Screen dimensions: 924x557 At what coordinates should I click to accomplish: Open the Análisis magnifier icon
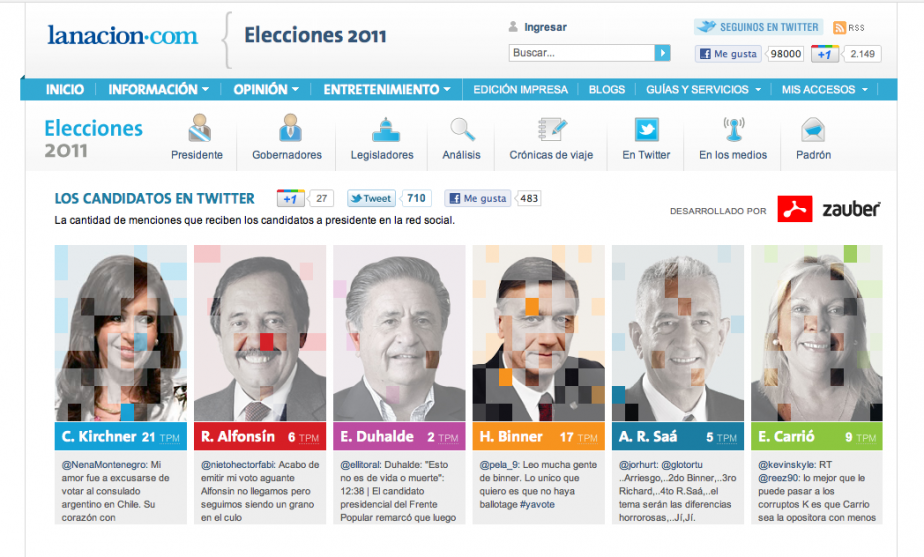(462, 129)
